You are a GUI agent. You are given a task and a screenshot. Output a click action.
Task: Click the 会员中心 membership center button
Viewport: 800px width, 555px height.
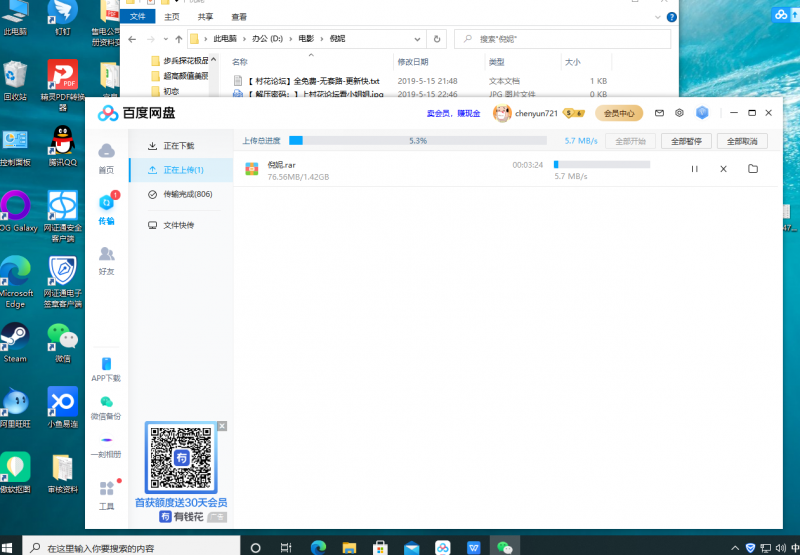[x=618, y=113]
